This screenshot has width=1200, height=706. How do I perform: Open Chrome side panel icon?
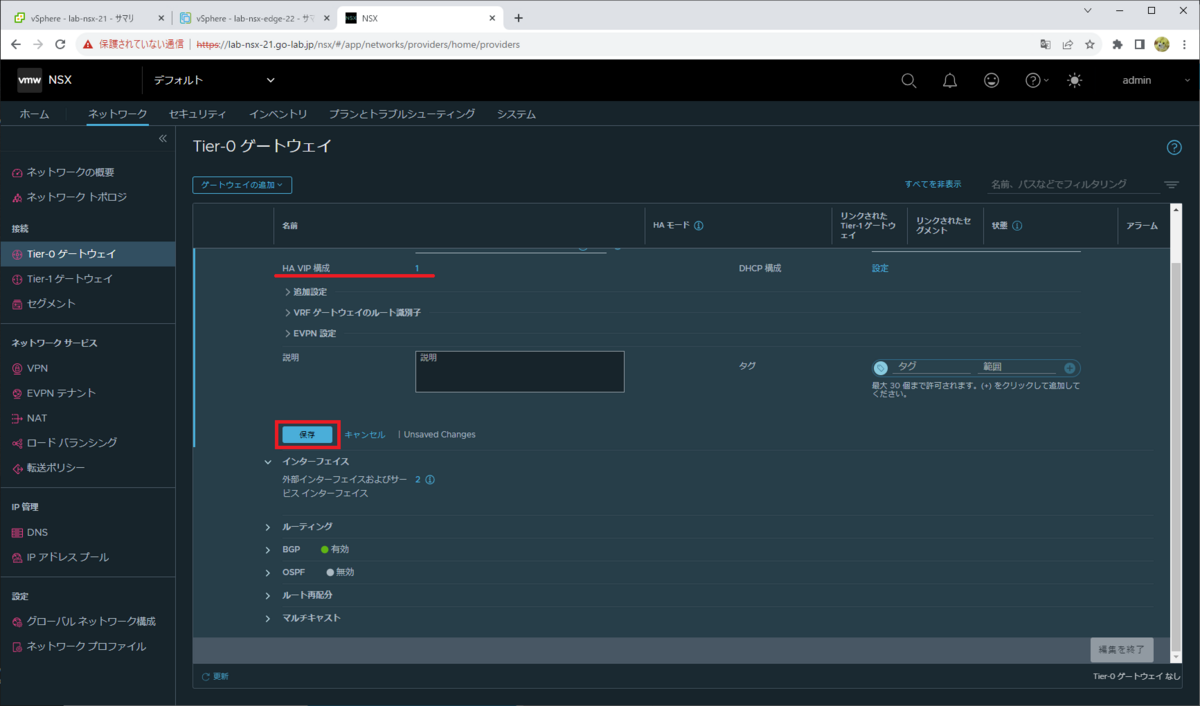click(x=1140, y=44)
